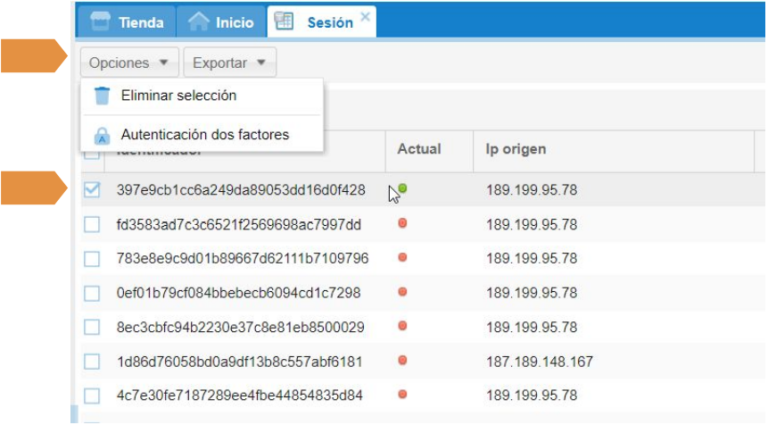Choose Autenticación dos factores menu entry

click(204, 135)
